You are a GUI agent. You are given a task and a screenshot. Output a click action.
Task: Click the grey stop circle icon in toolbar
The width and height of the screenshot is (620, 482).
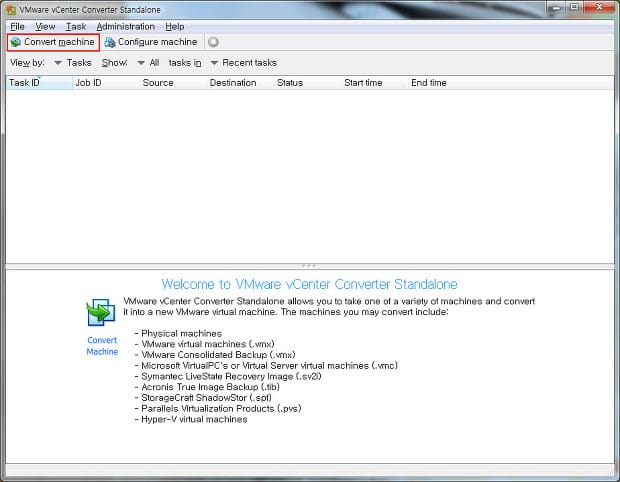pos(213,42)
